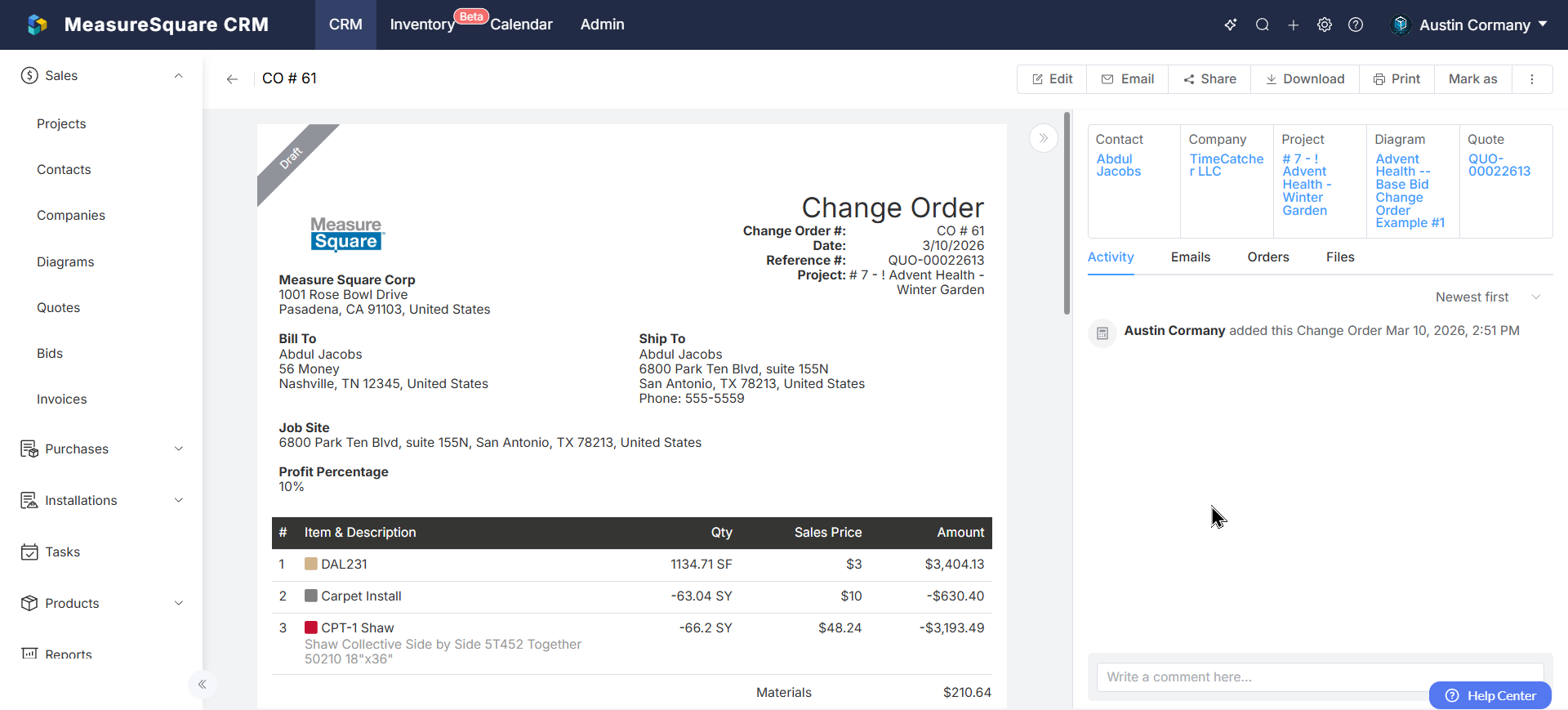1568x710 pixels.
Task: Open the Admin top menu
Action: [x=602, y=25]
